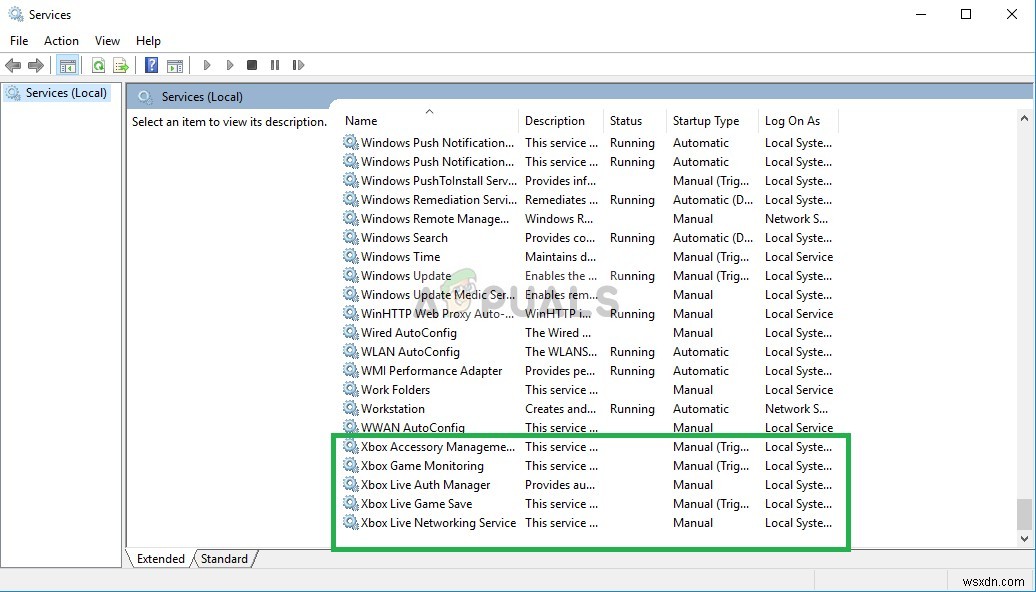The width and height of the screenshot is (1036, 592).
Task: Open the Action menu
Action: pos(61,41)
